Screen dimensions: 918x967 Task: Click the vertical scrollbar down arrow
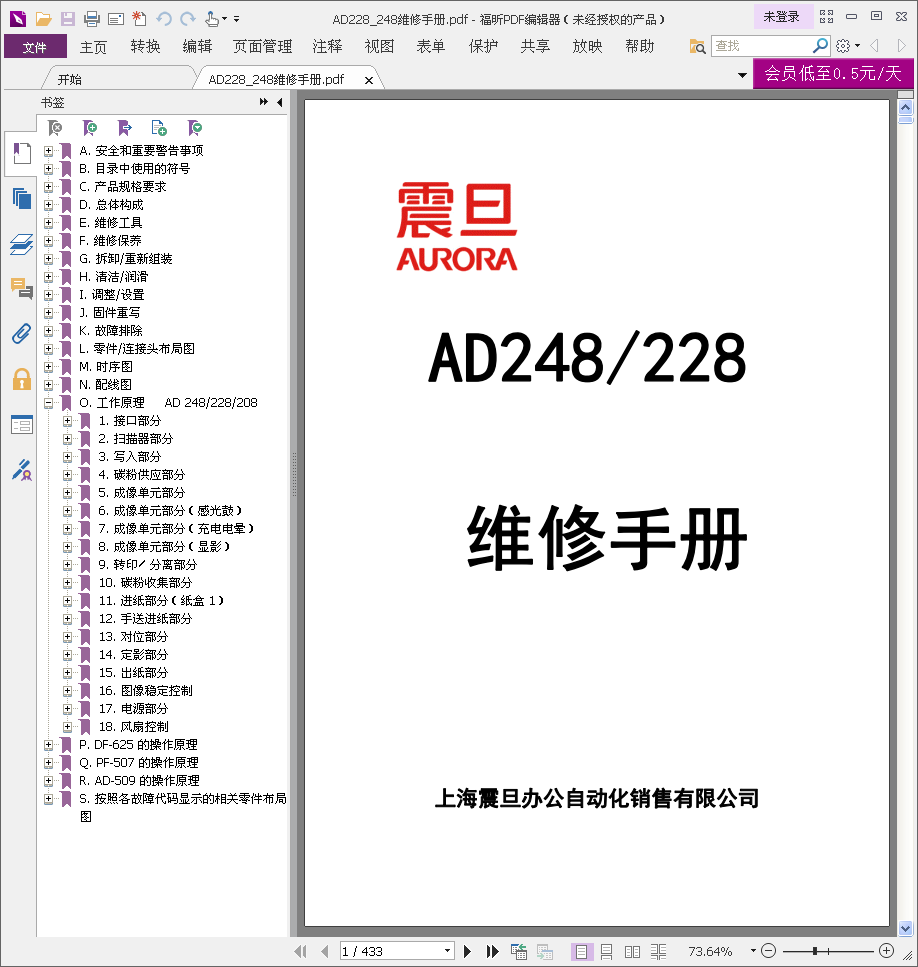point(905,928)
